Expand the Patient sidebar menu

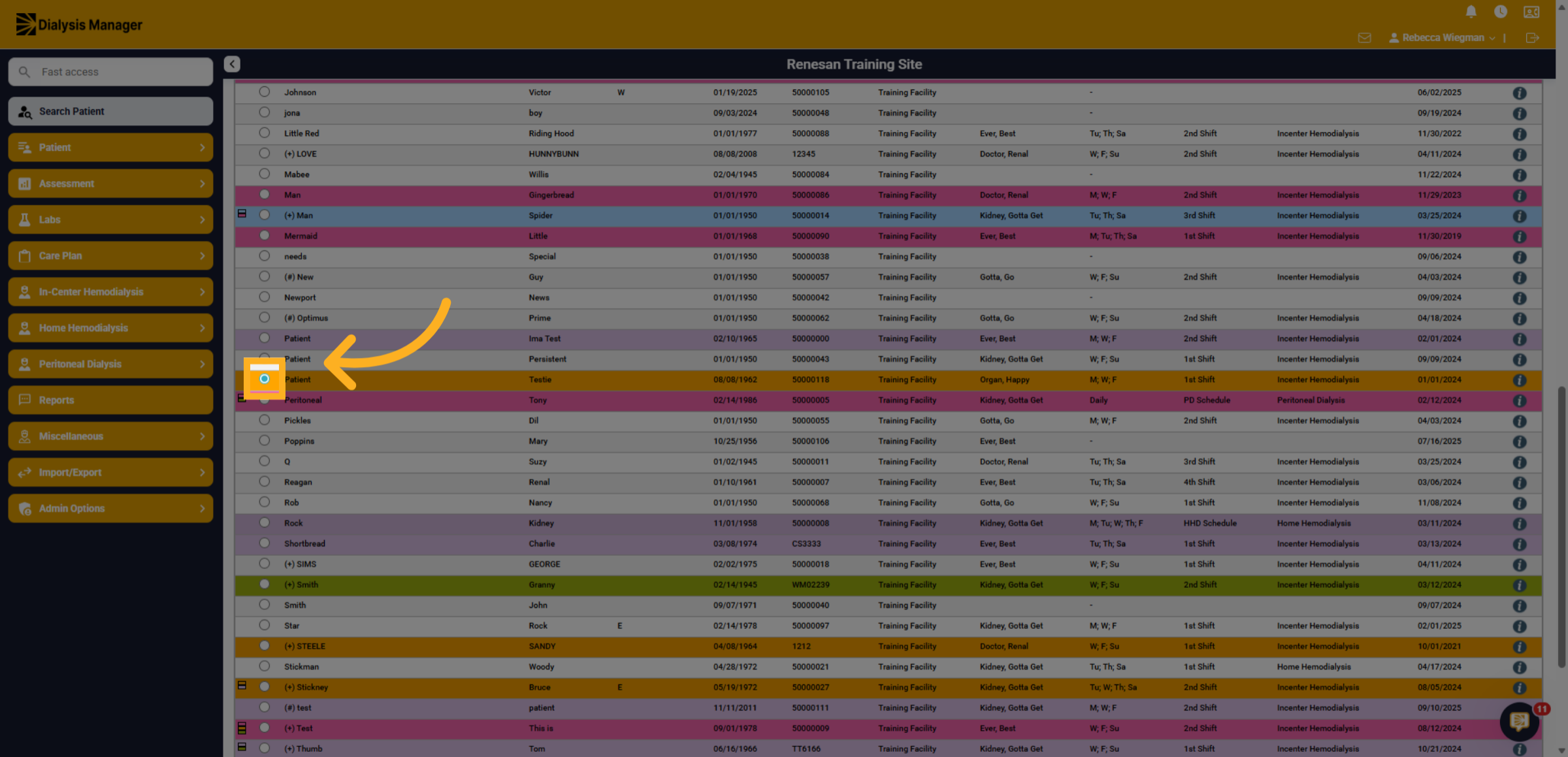click(x=110, y=148)
